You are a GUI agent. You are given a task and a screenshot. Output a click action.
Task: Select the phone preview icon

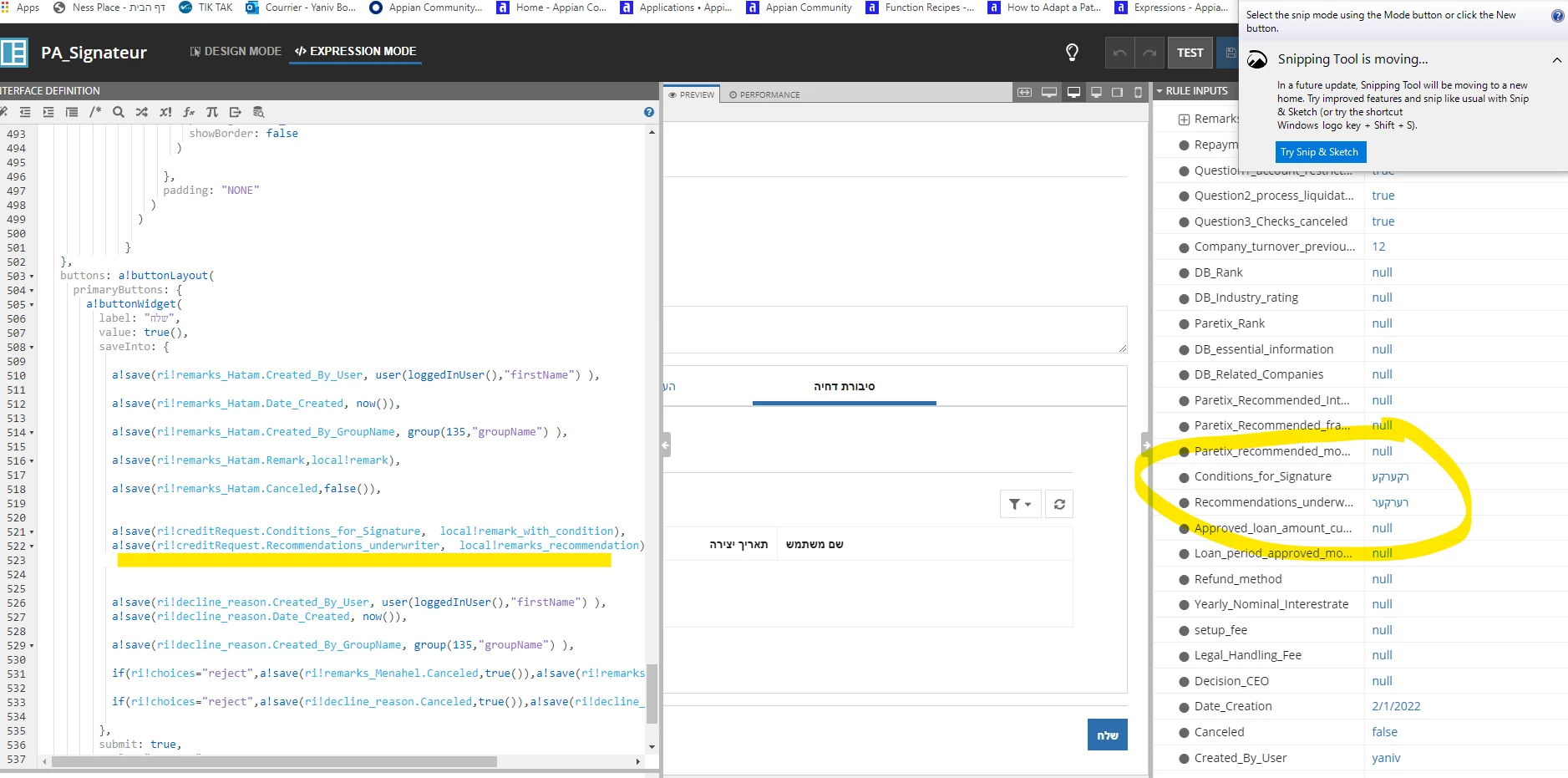click(x=1138, y=93)
